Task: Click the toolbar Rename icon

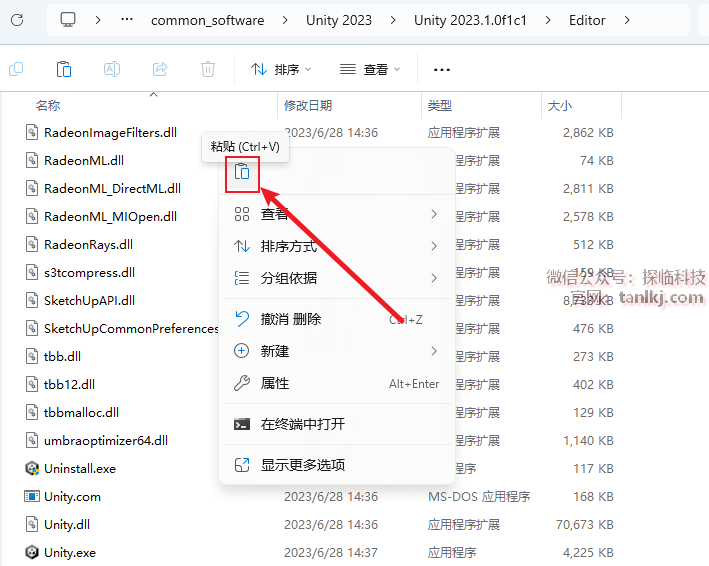Action: [x=112, y=69]
